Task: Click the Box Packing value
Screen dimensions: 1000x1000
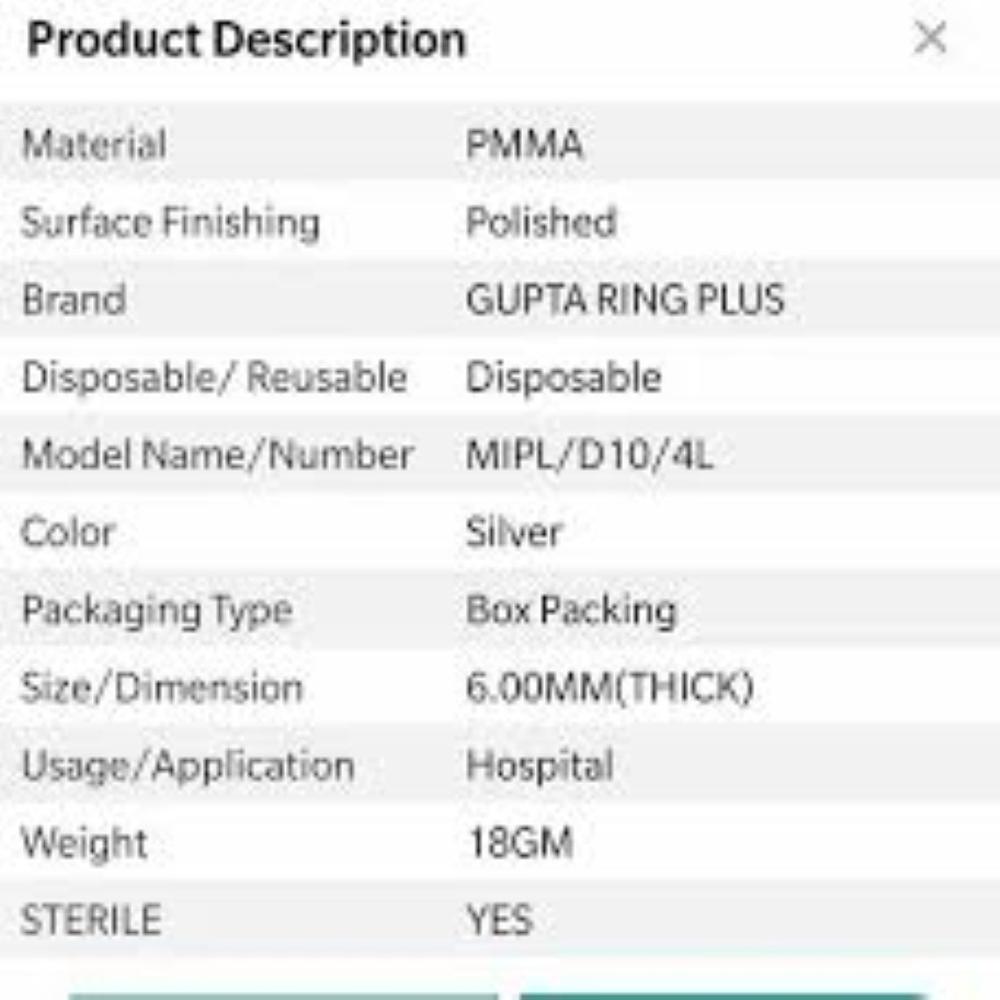Action: 572,610
